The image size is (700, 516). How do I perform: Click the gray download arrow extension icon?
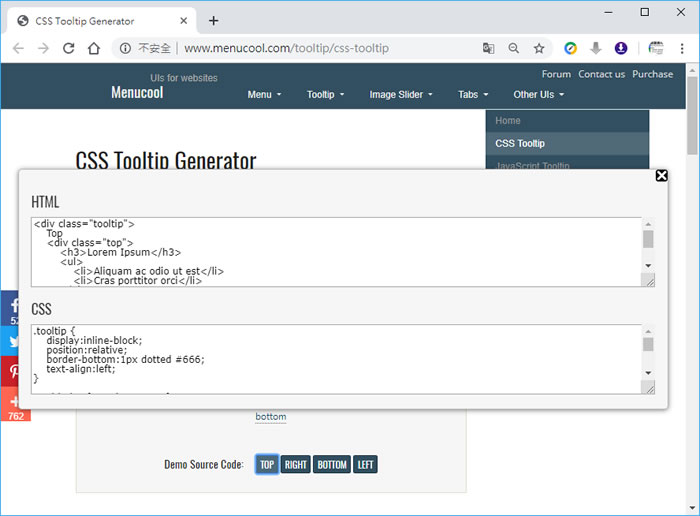[x=596, y=48]
